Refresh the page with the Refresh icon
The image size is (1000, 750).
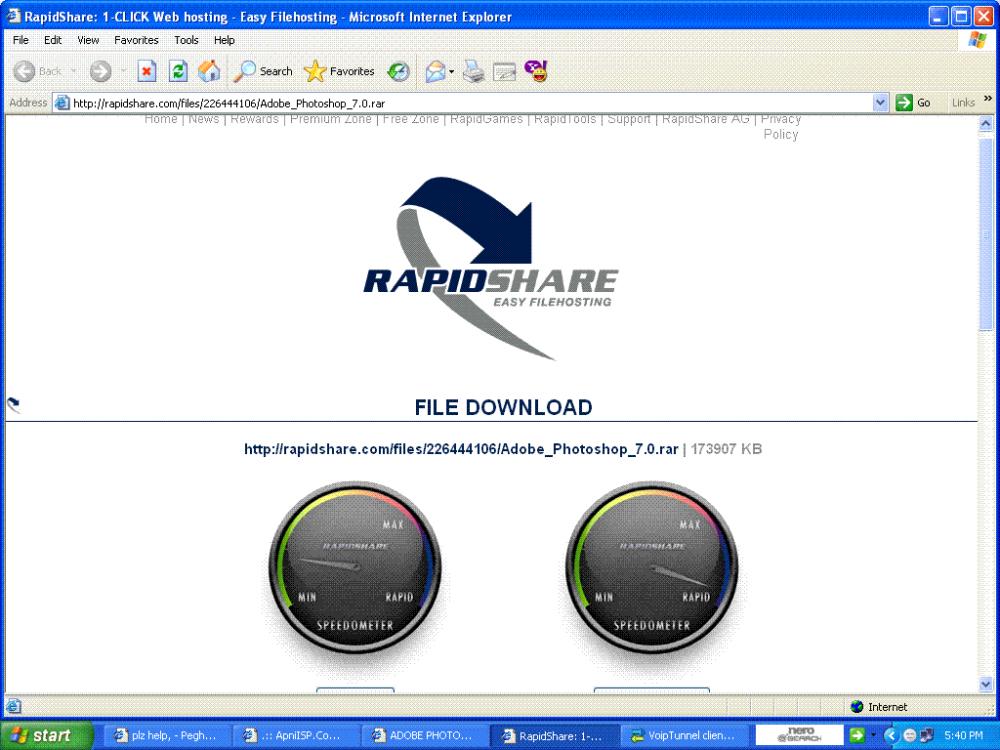pyautogui.click(x=178, y=71)
